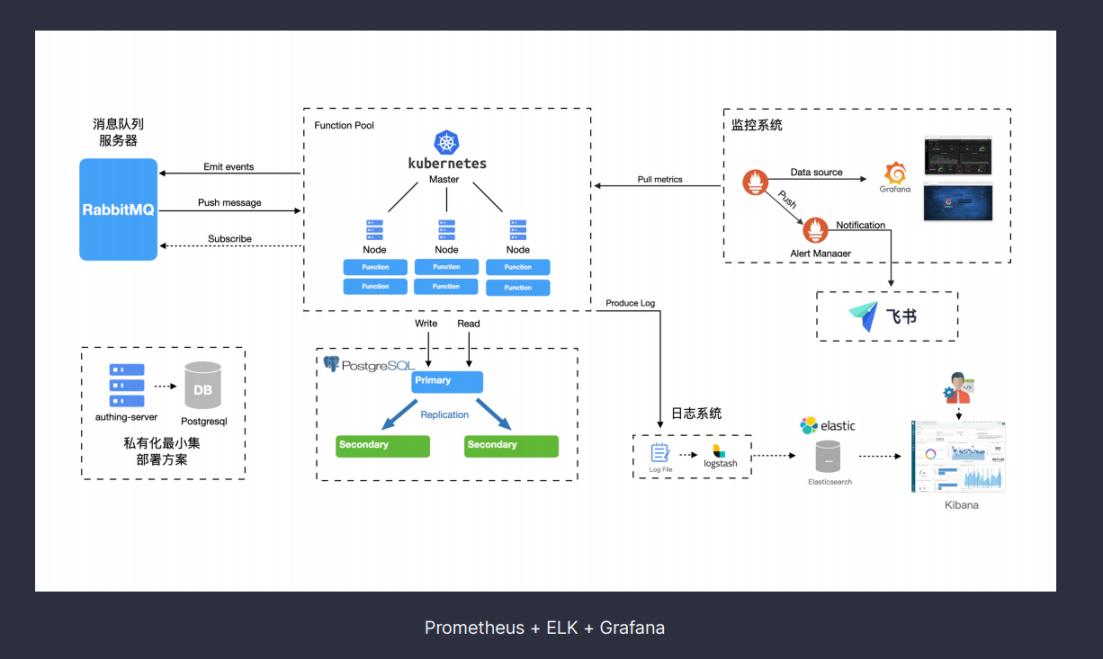This screenshot has height=659, width=1103.
Task: Select the gray DB cylinder icon
Action: pyautogui.click(x=202, y=385)
